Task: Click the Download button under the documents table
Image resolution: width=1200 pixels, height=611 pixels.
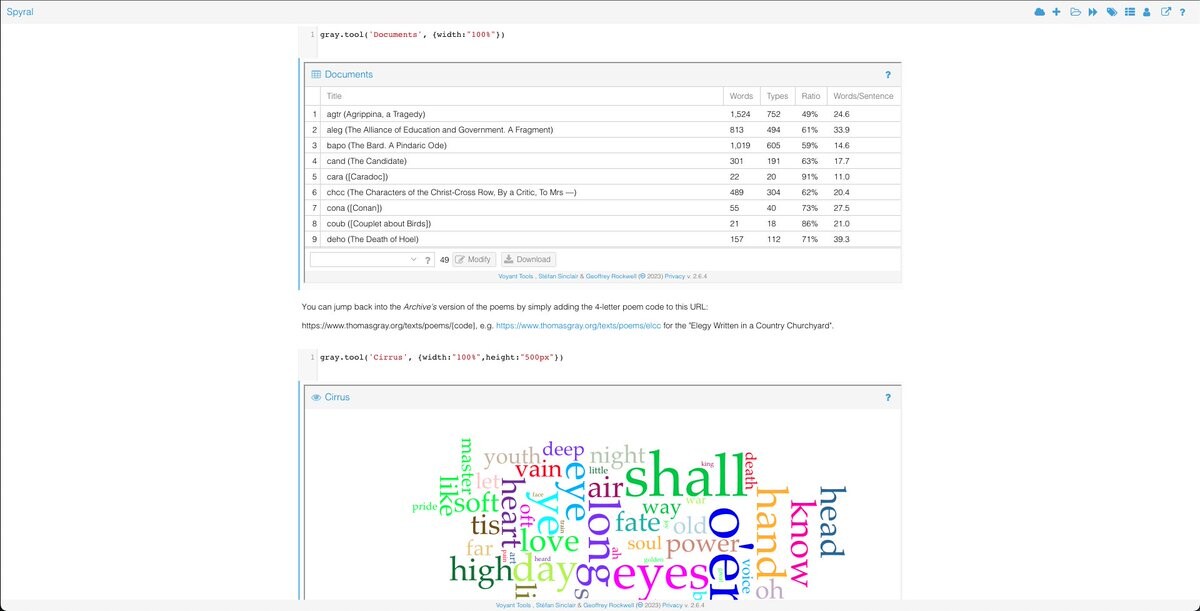Action: 528,259
